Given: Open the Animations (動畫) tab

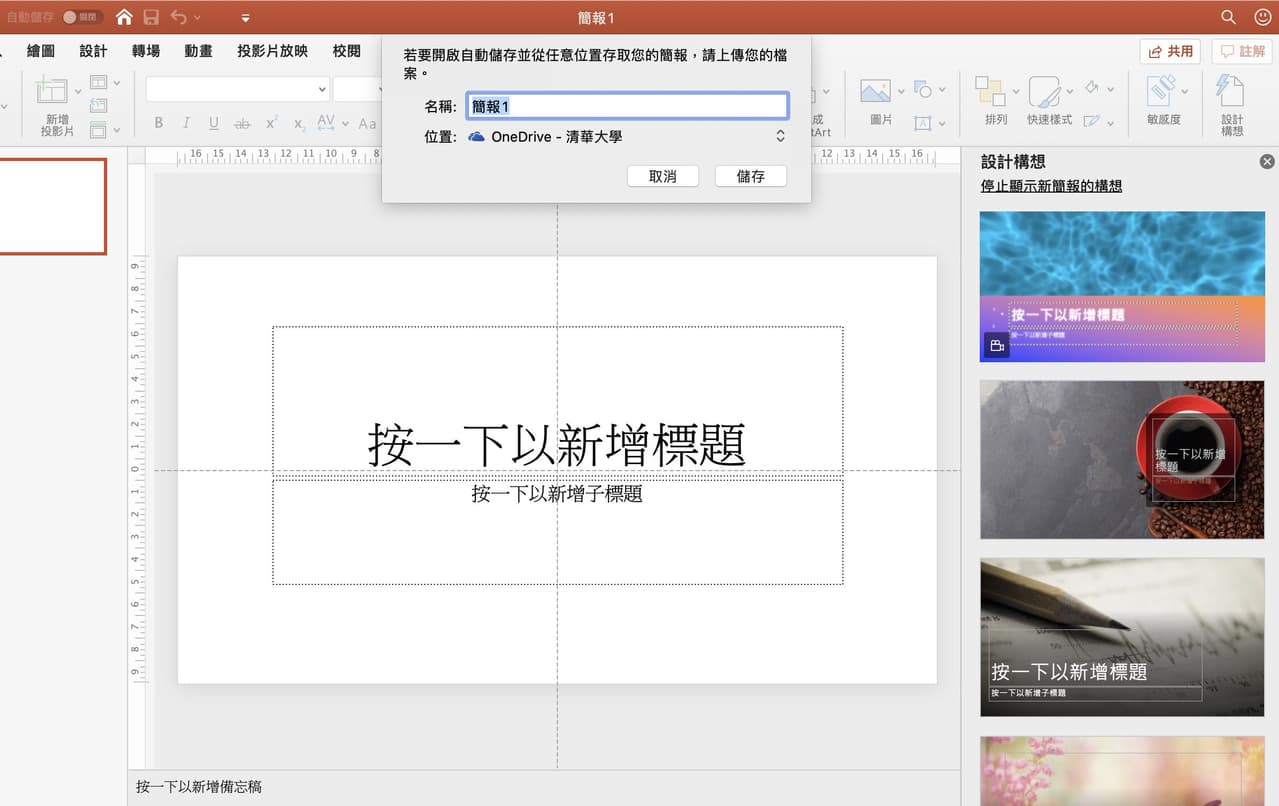Looking at the screenshot, I should point(198,51).
